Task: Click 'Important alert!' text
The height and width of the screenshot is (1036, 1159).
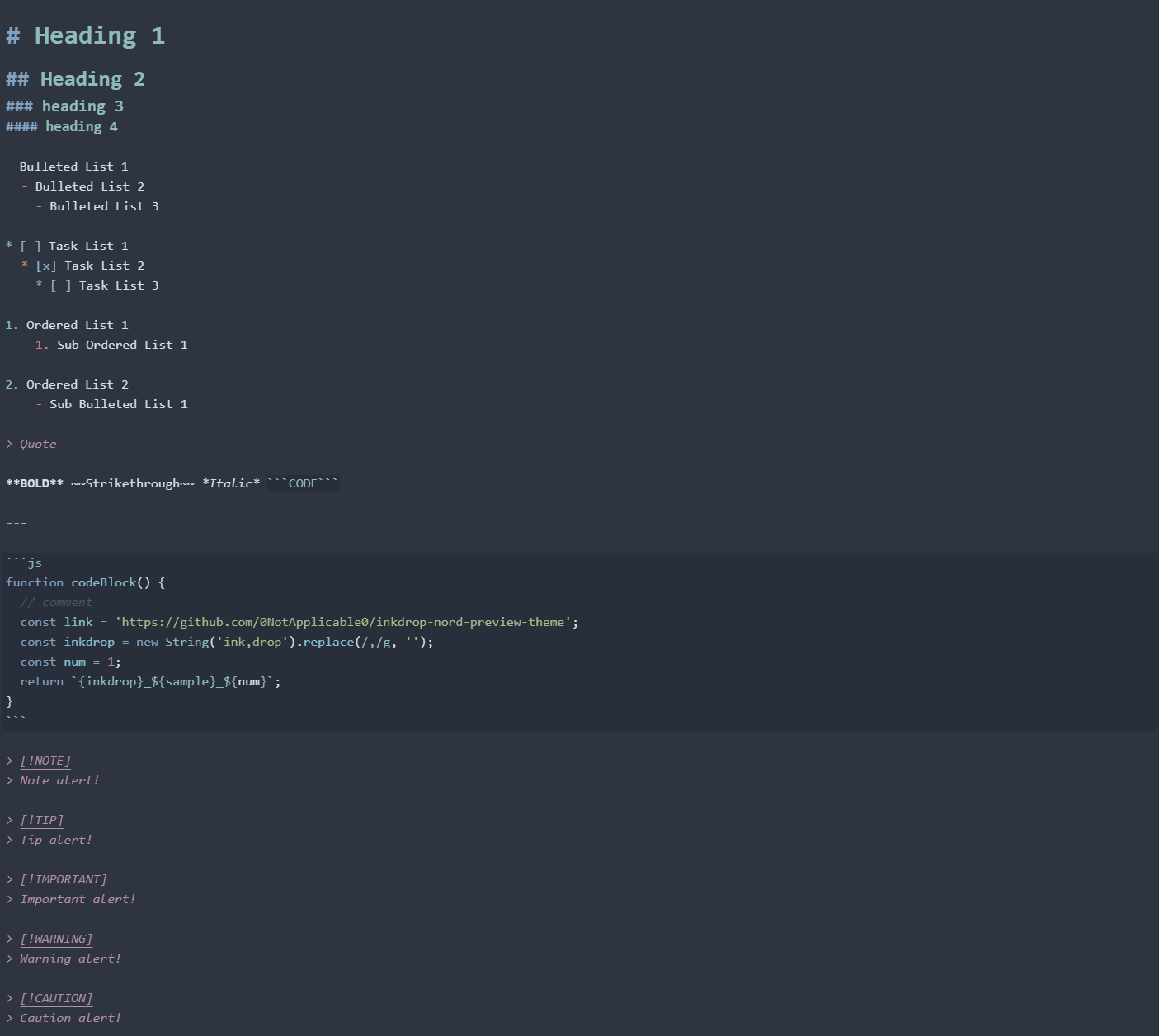Action: pos(78,899)
